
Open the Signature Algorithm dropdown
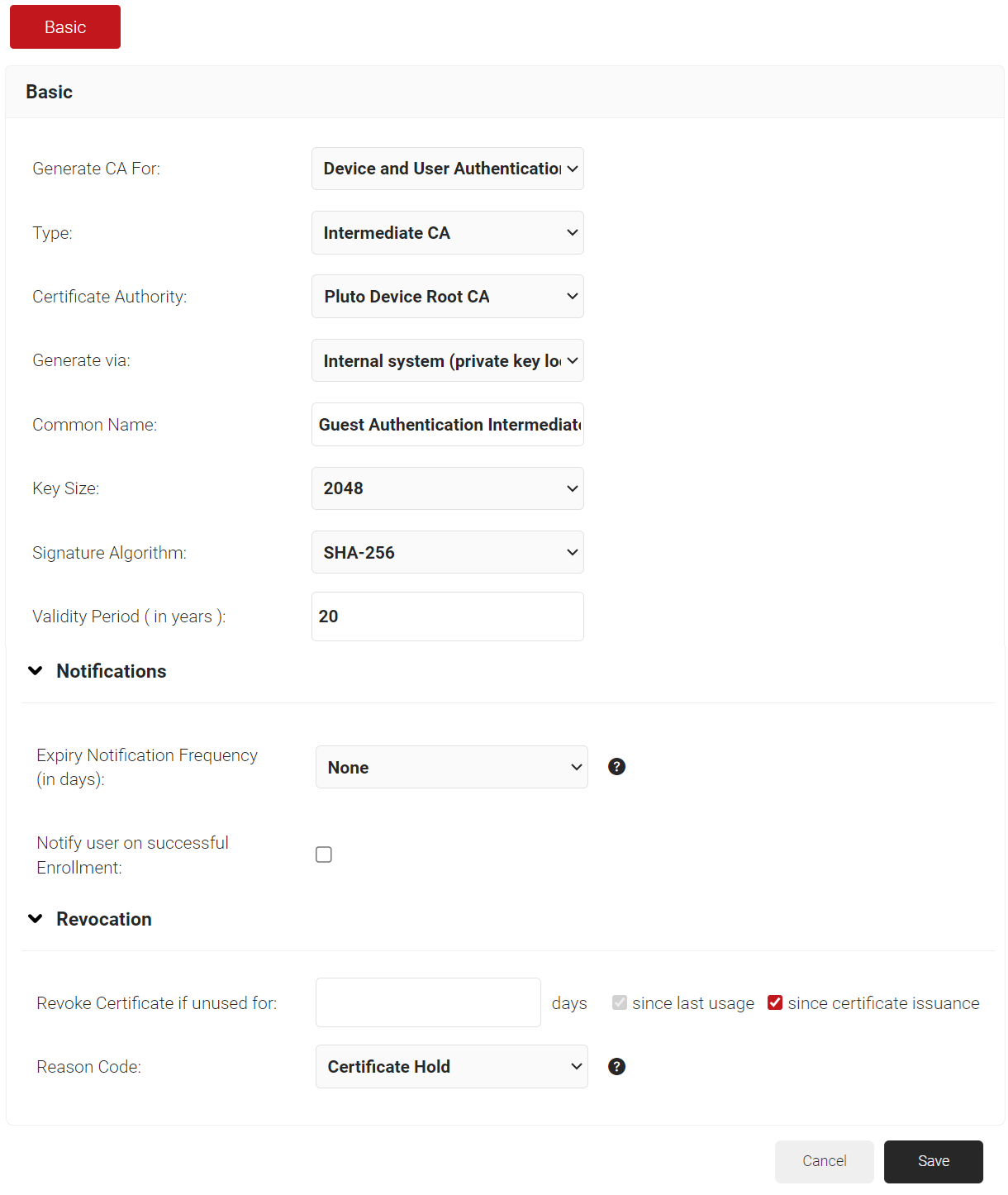click(x=447, y=552)
